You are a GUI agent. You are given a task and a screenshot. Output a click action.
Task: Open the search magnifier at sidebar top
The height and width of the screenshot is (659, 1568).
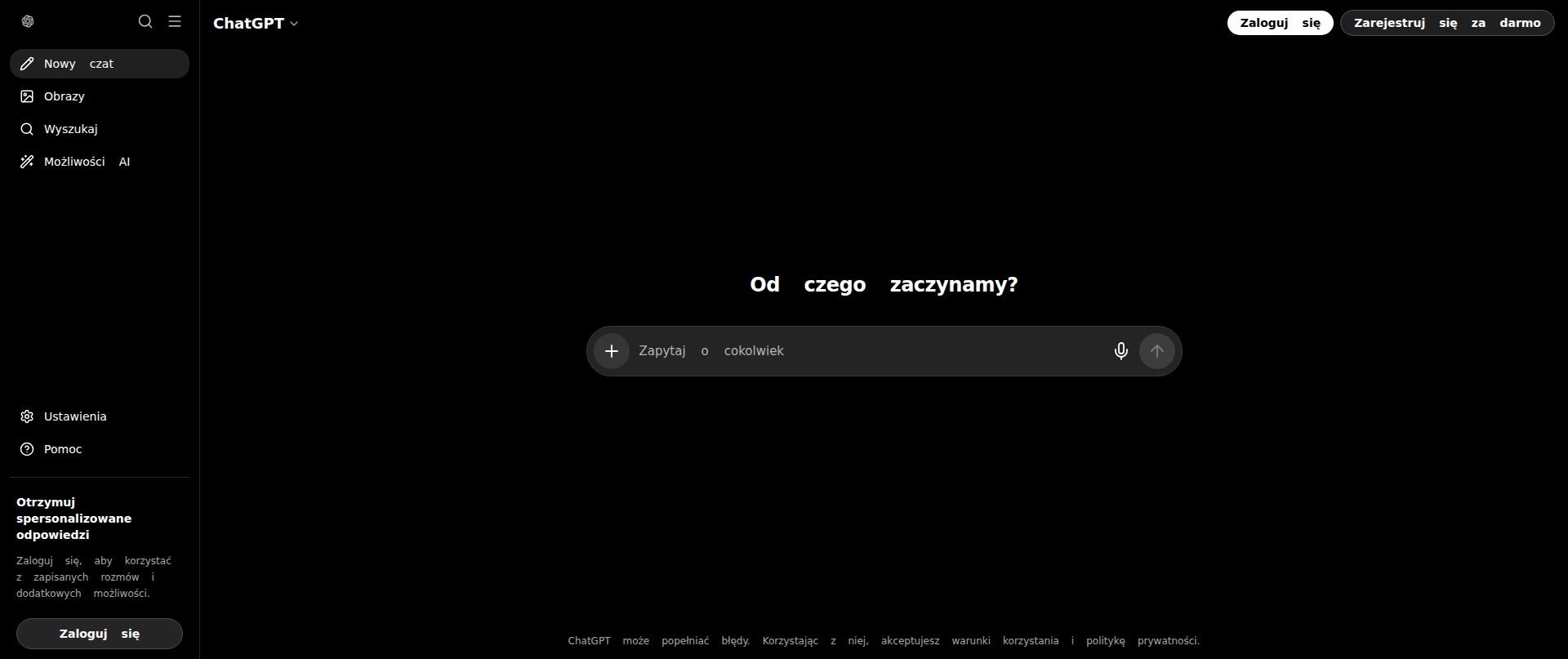click(145, 21)
